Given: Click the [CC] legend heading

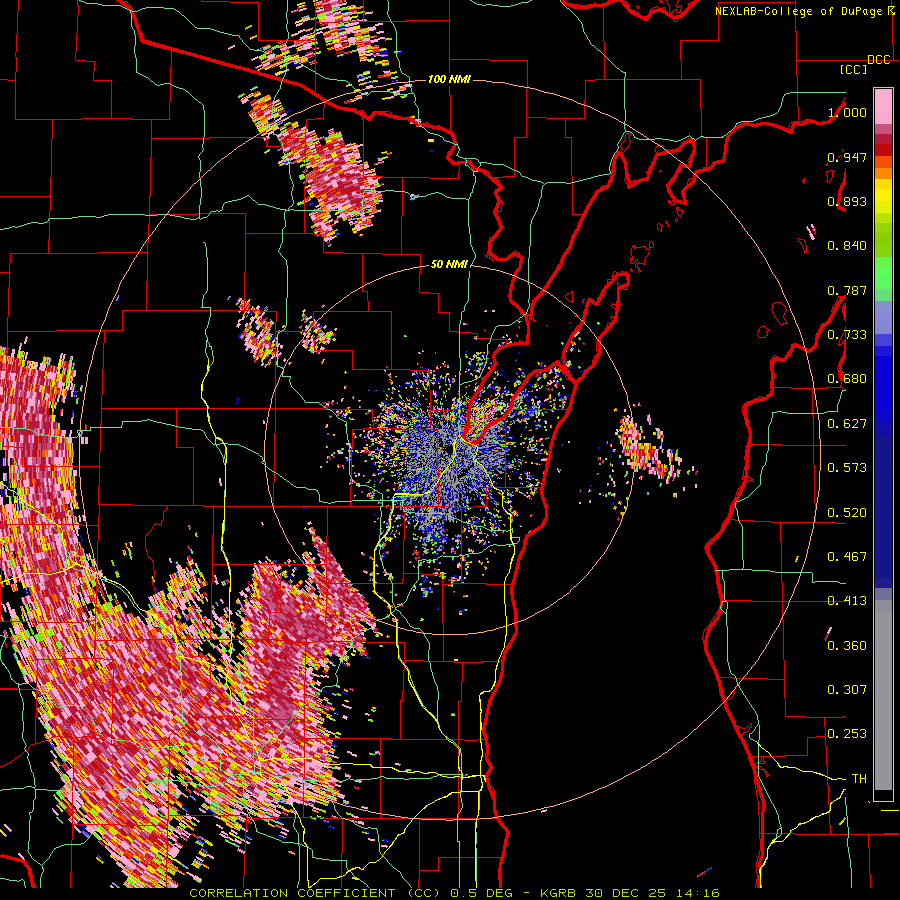Looking at the screenshot, I should 854,69.
